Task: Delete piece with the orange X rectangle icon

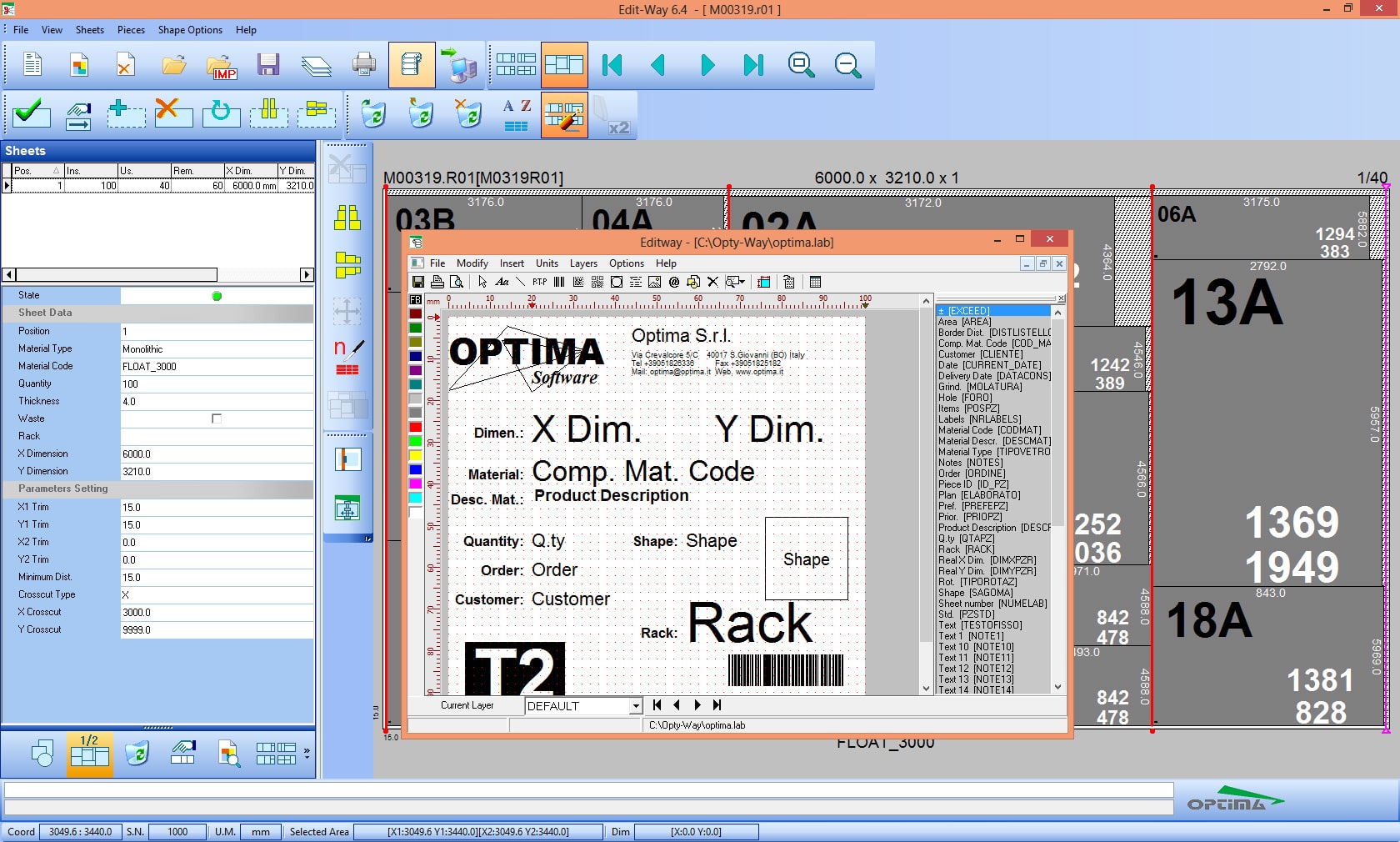Action: [173, 113]
